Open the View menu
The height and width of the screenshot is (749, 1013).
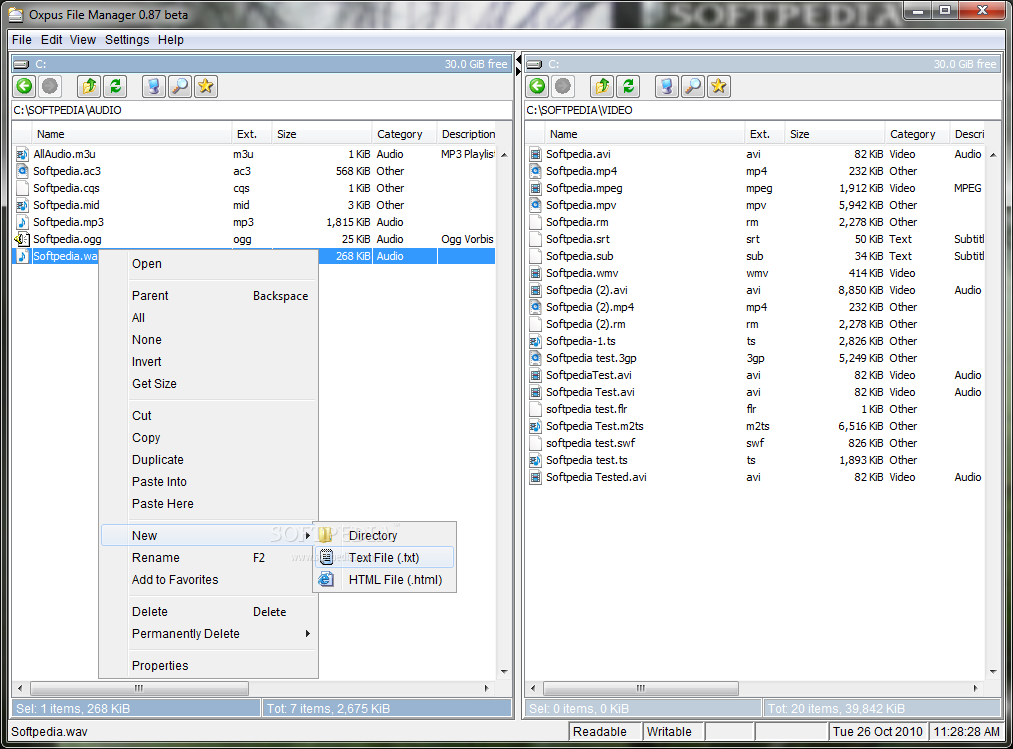[83, 39]
